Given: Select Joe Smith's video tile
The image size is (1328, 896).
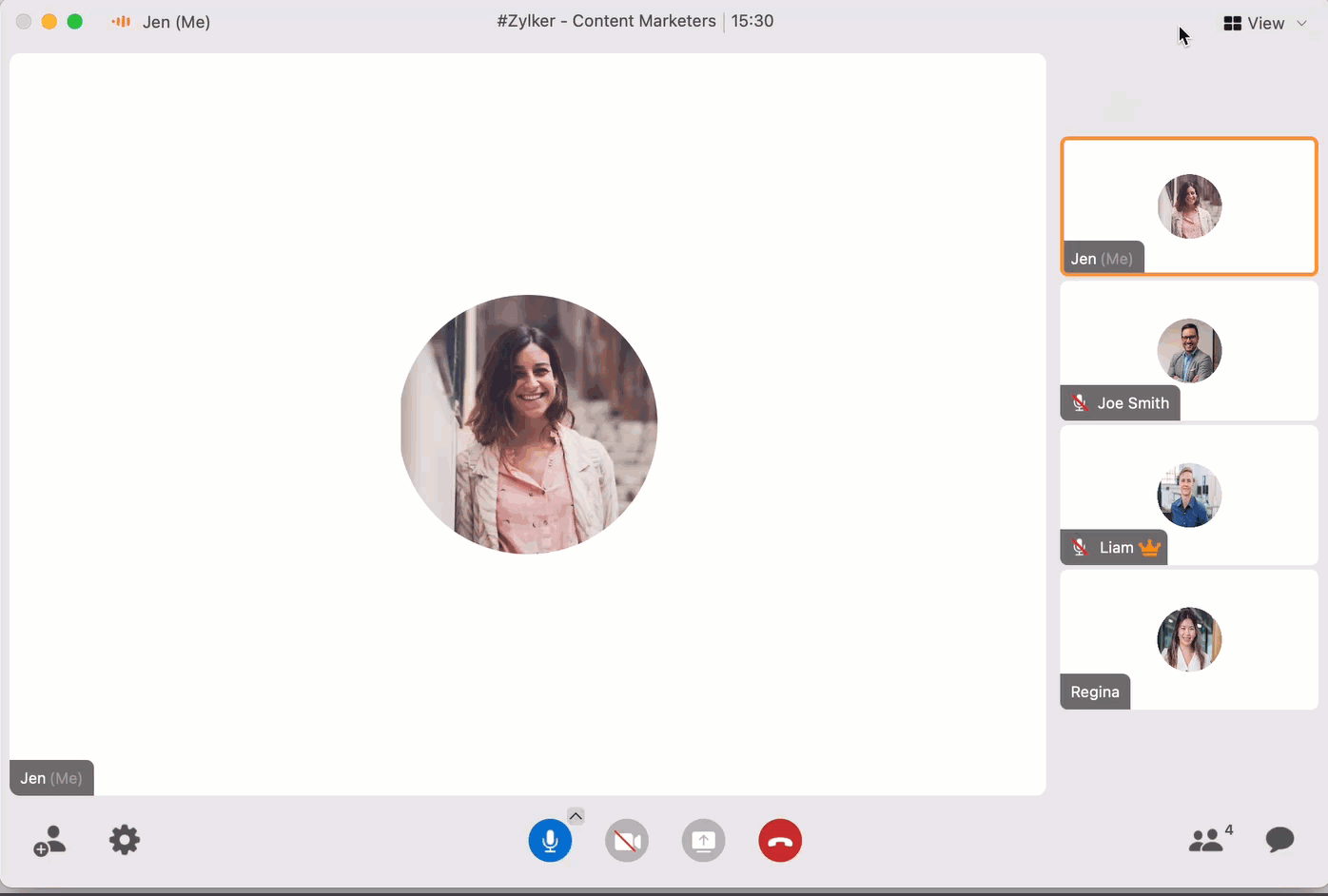Looking at the screenshot, I should pyautogui.click(x=1189, y=350).
